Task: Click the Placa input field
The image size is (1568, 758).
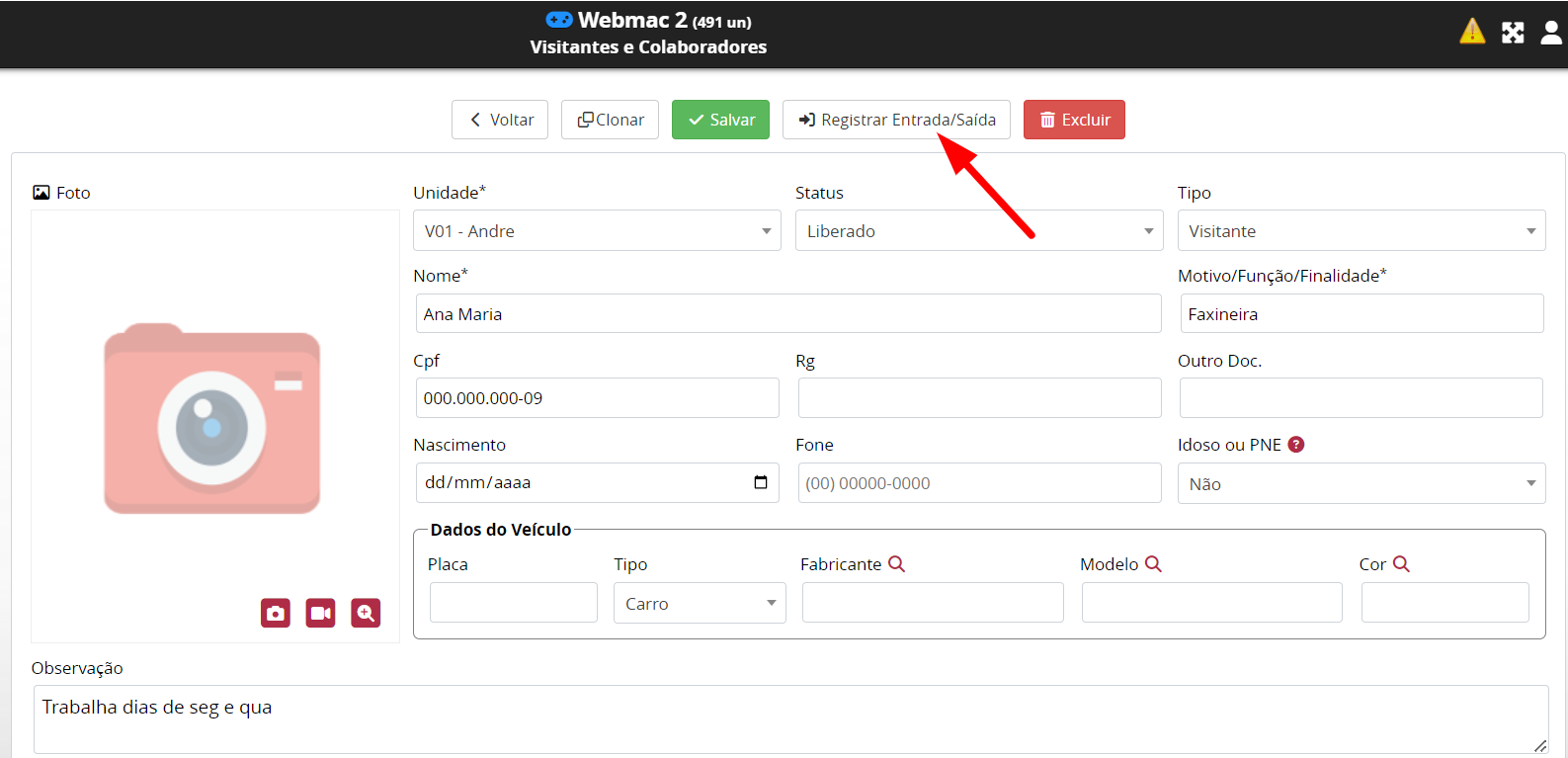Action: coord(513,602)
